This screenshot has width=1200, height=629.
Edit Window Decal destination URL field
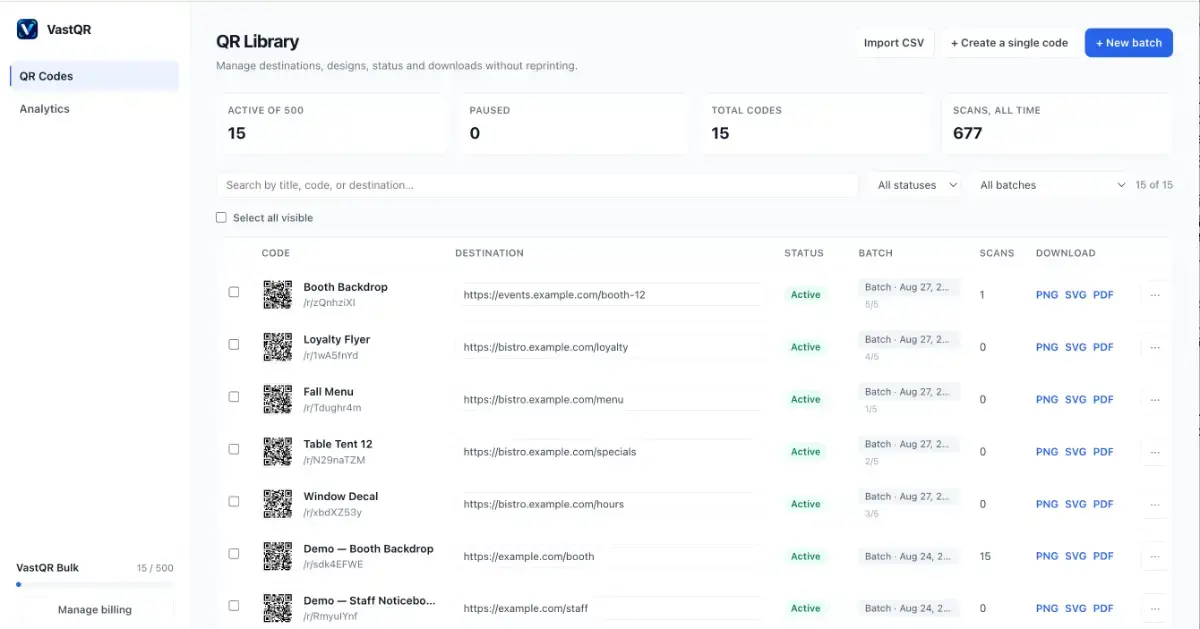[x=609, y=504]
